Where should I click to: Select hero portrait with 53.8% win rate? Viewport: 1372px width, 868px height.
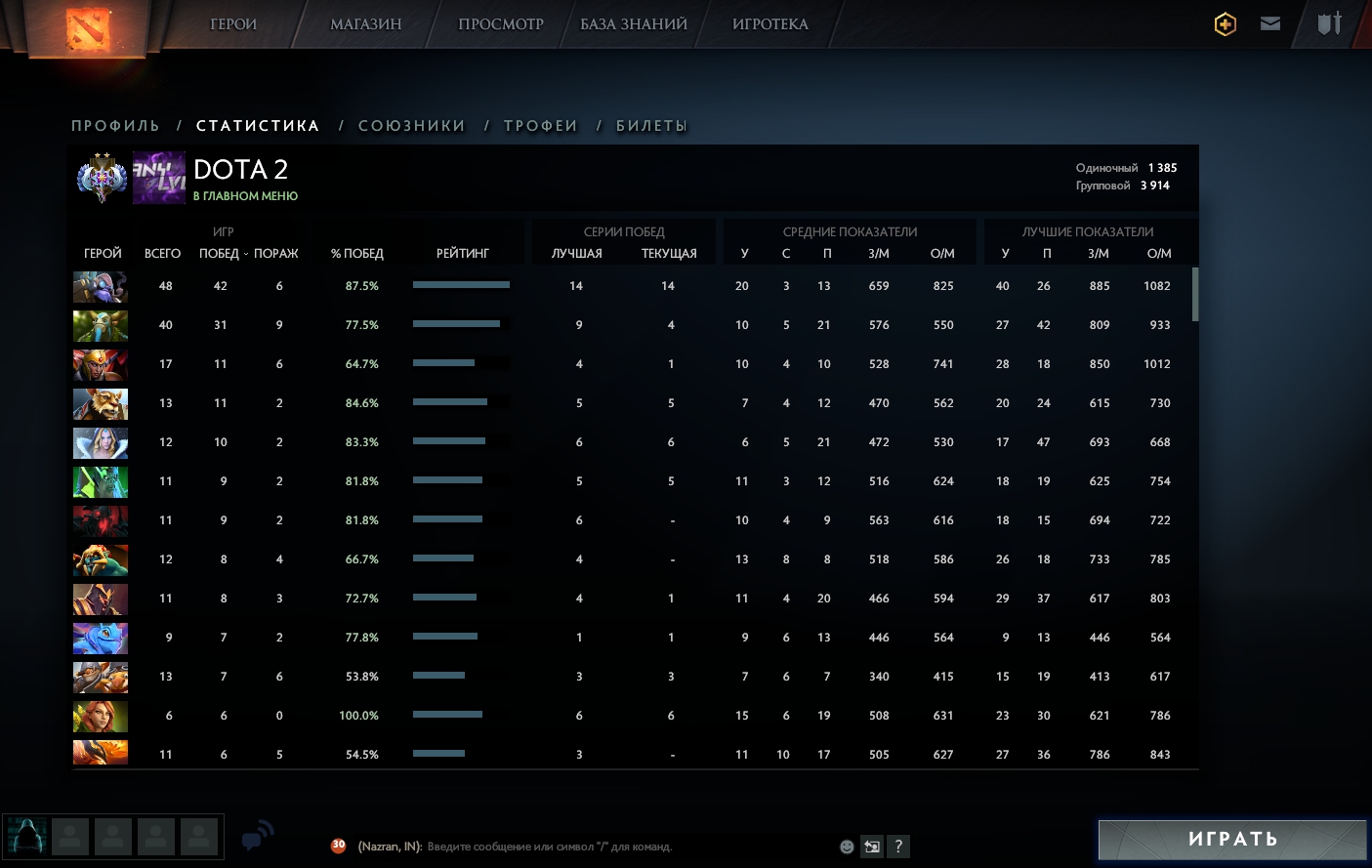click(x=101, y=678)
